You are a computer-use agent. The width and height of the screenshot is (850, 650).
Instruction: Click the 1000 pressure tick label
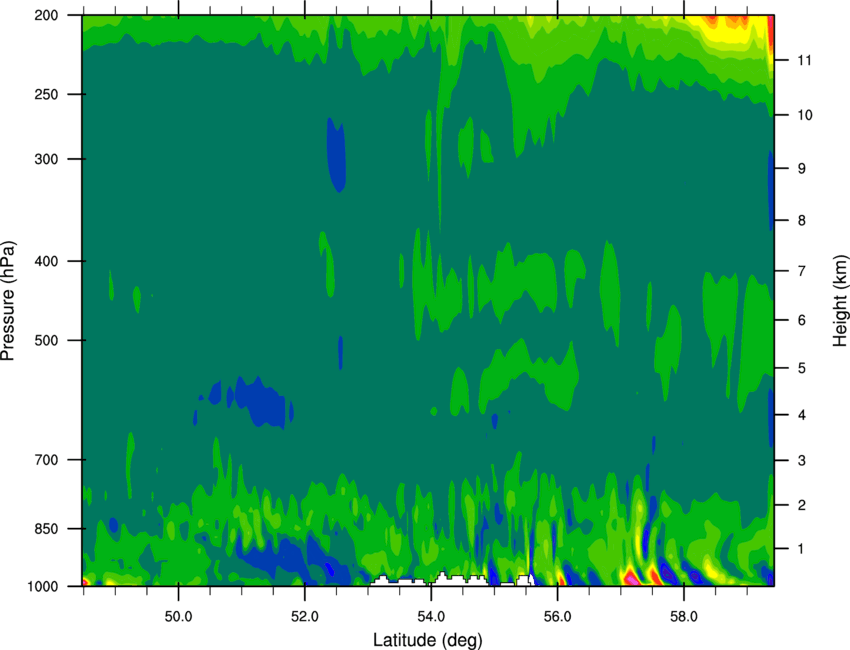tap(43, 587)
